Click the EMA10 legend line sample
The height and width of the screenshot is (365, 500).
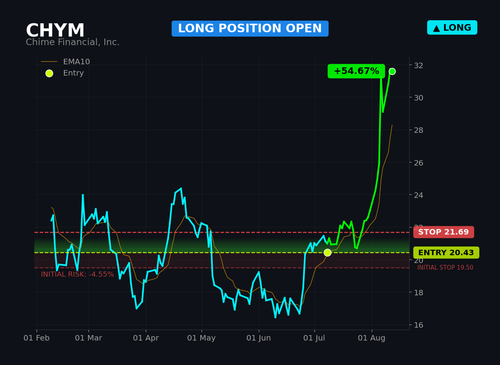pyautogui.click(x=49, y=62)
